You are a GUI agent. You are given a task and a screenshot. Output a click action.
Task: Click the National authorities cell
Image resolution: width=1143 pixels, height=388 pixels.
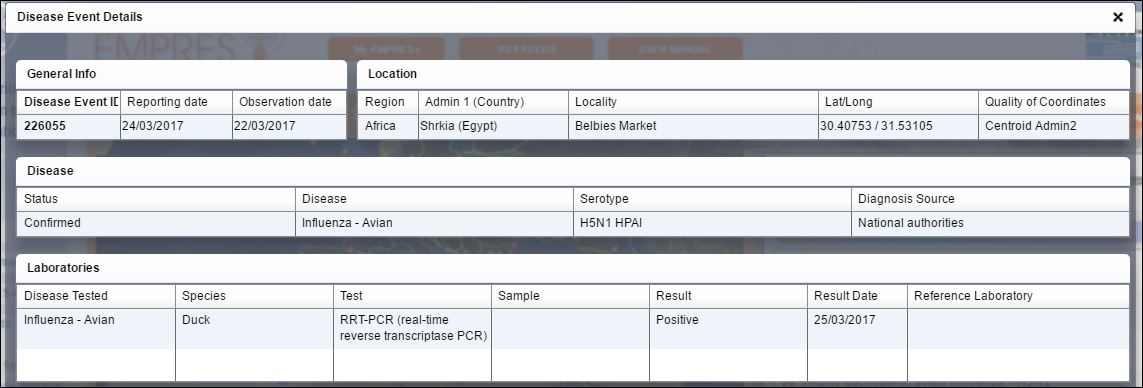point(990,223)
